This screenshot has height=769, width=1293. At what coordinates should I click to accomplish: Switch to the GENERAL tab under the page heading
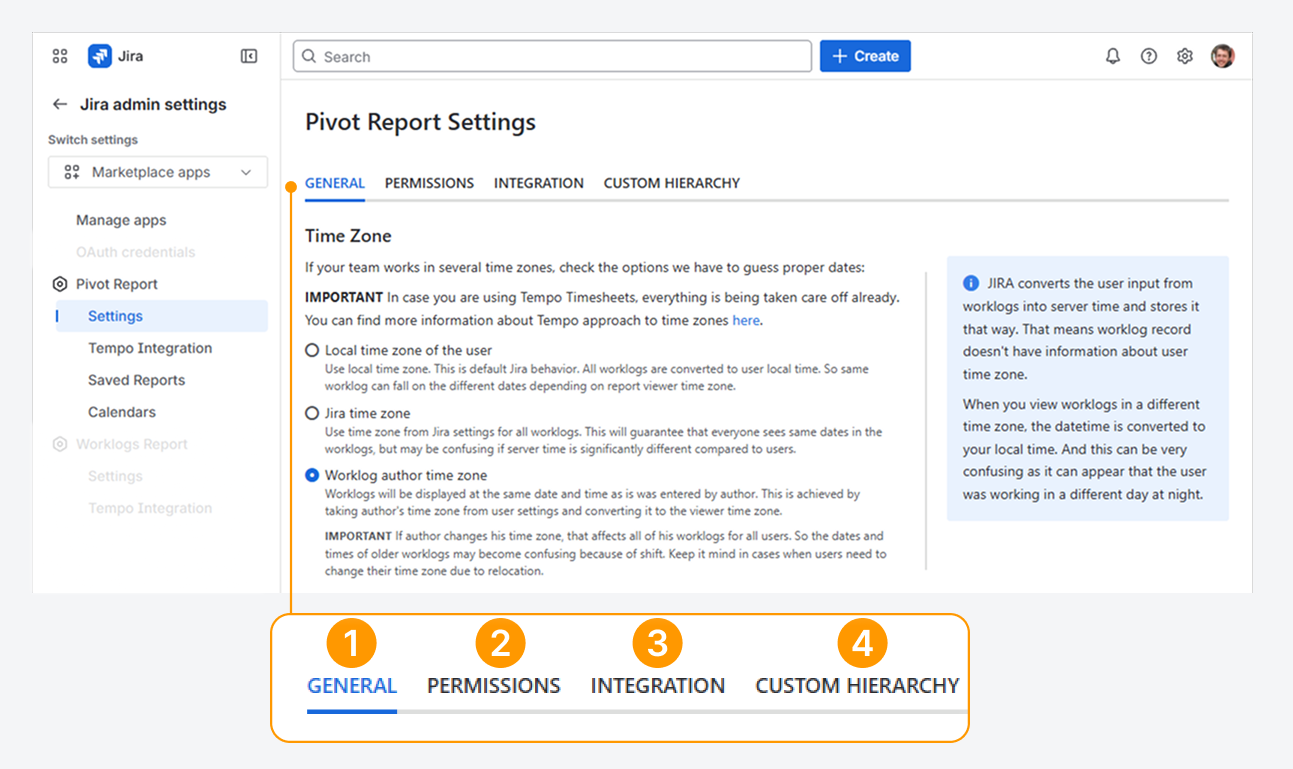click(335, 183)
